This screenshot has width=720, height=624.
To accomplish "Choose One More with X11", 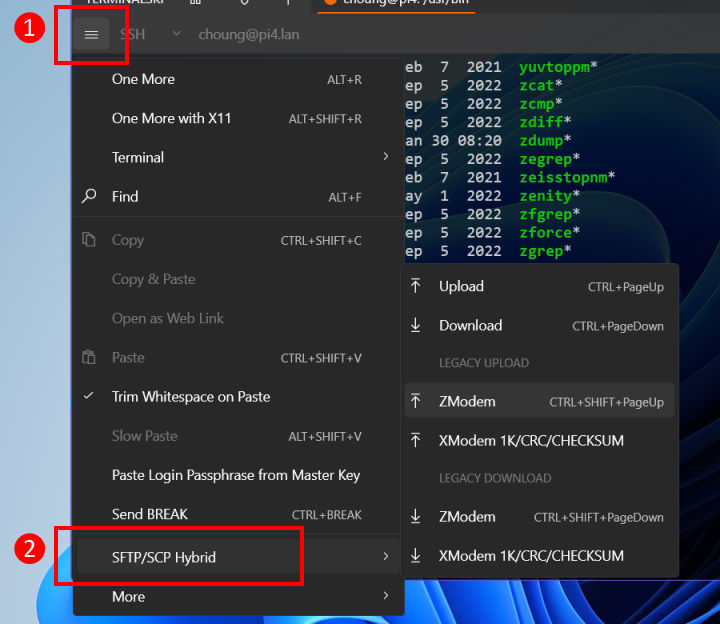I will [x=238, y=118].
